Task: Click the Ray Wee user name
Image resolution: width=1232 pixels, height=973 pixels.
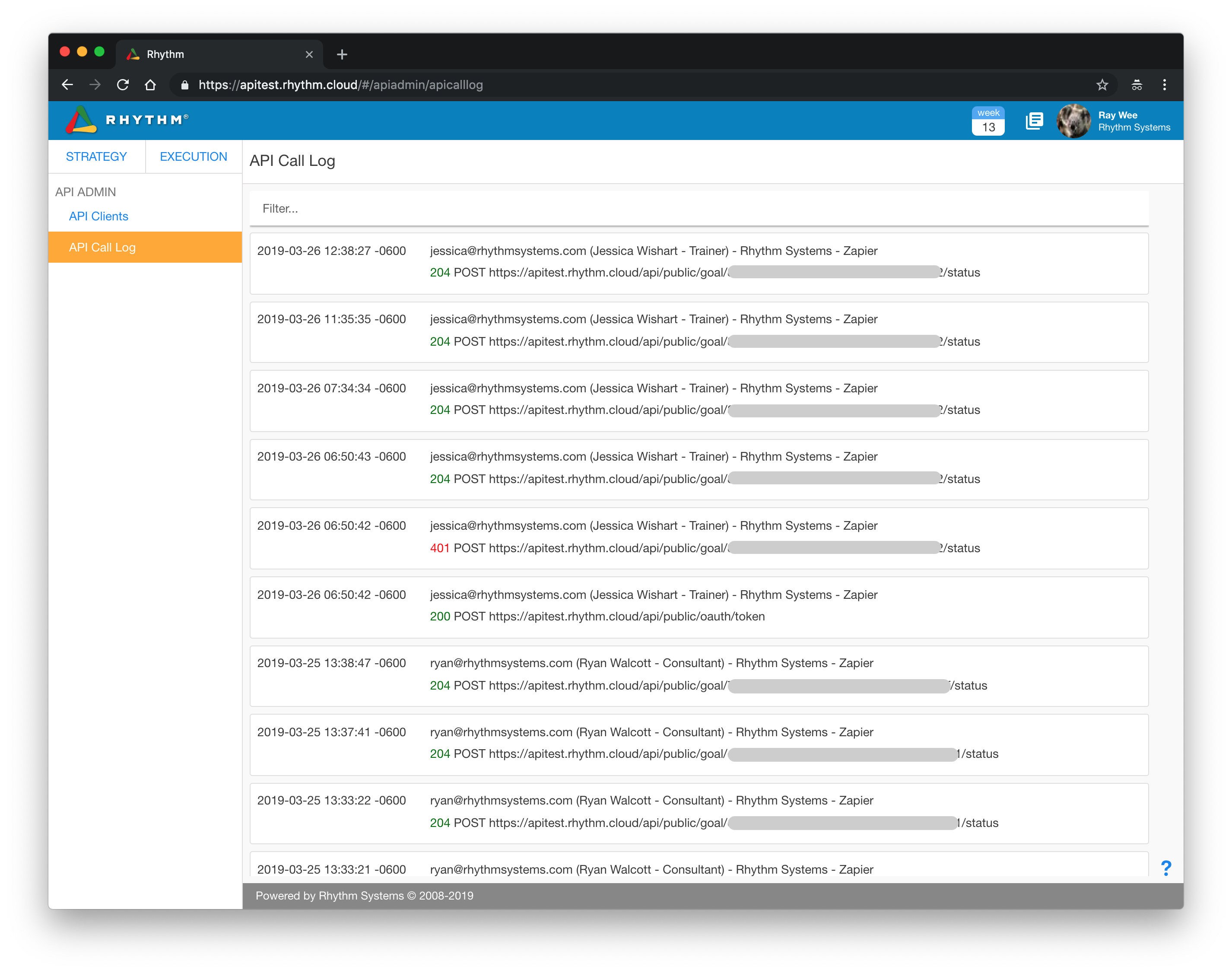Action: [1118, 115]
